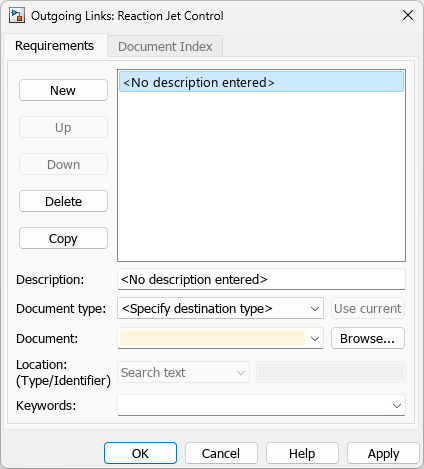Click the Use current button
This screenshot has width=424, height=469.
pos(368,308)
